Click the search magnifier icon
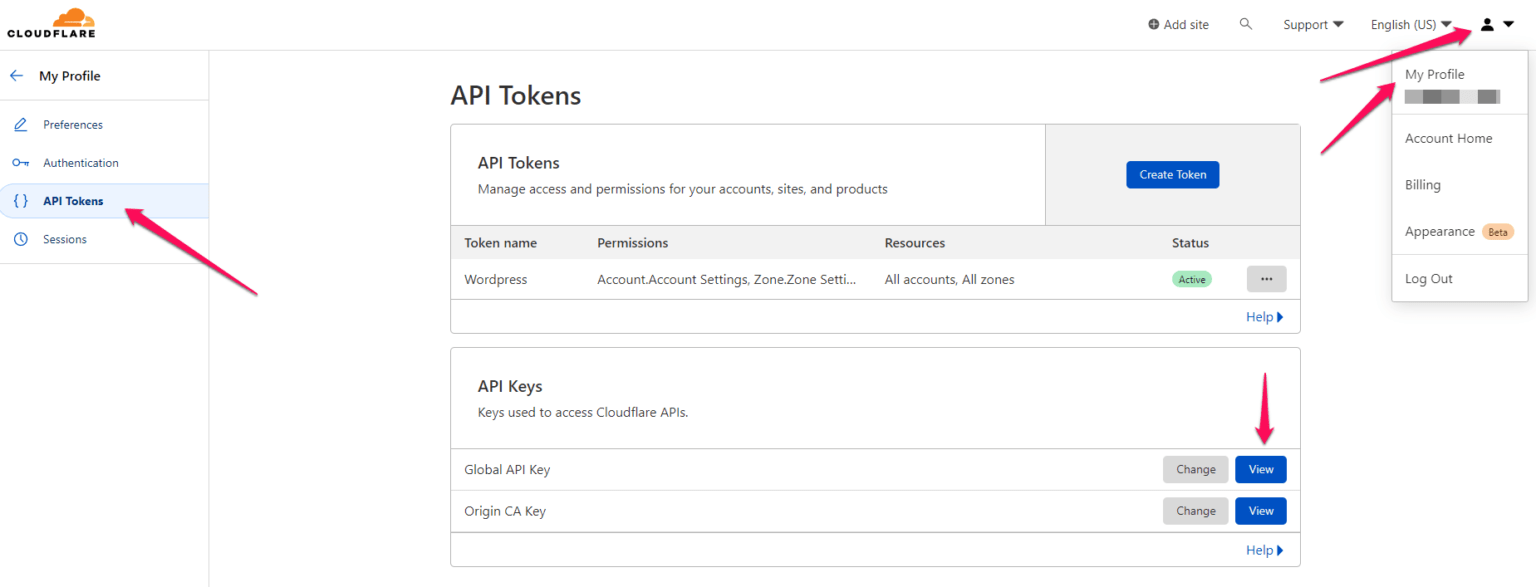The width and height of the screenshot is (1536, 587). [1245, 24]
